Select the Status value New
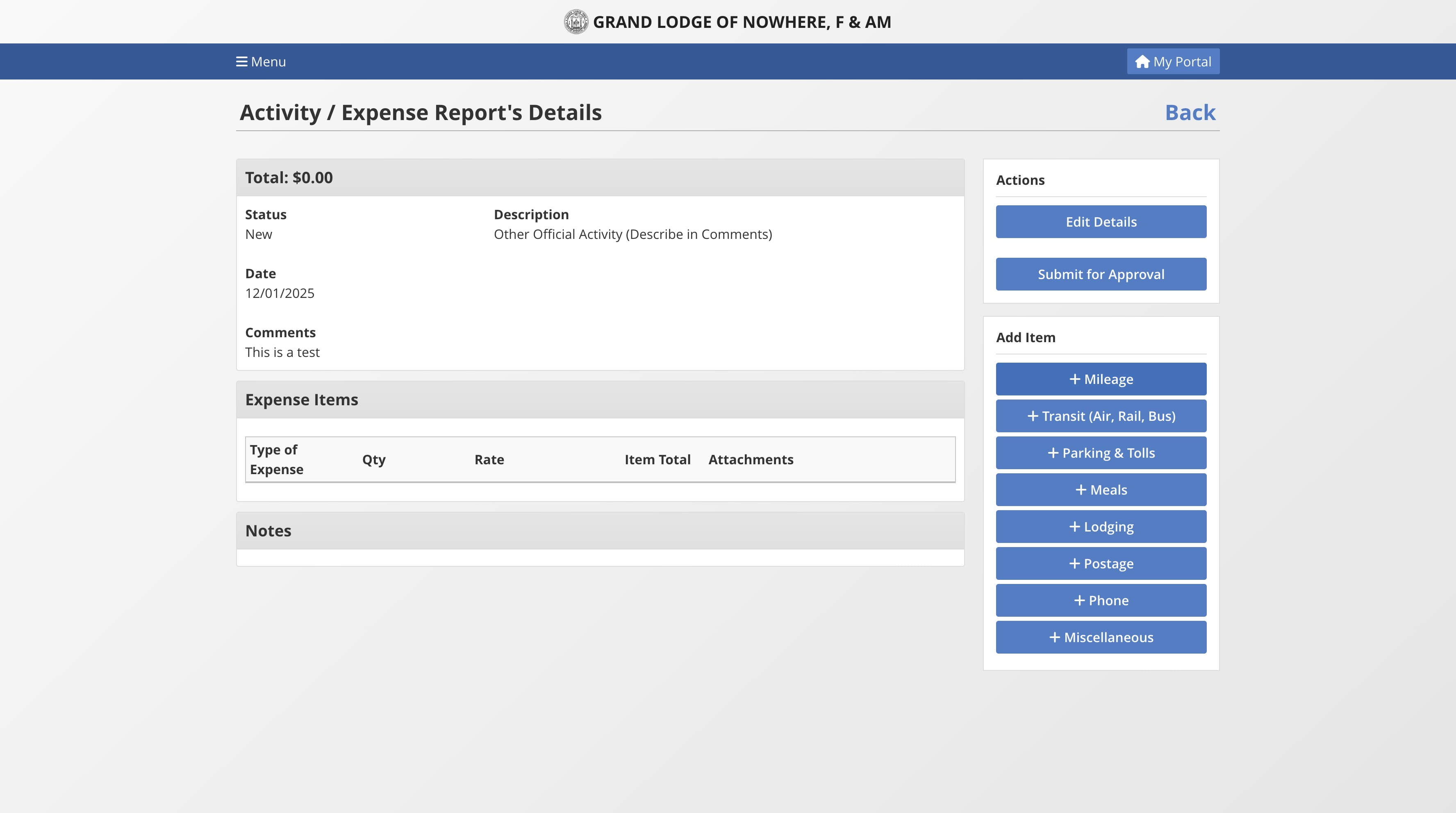 point(258,234)
